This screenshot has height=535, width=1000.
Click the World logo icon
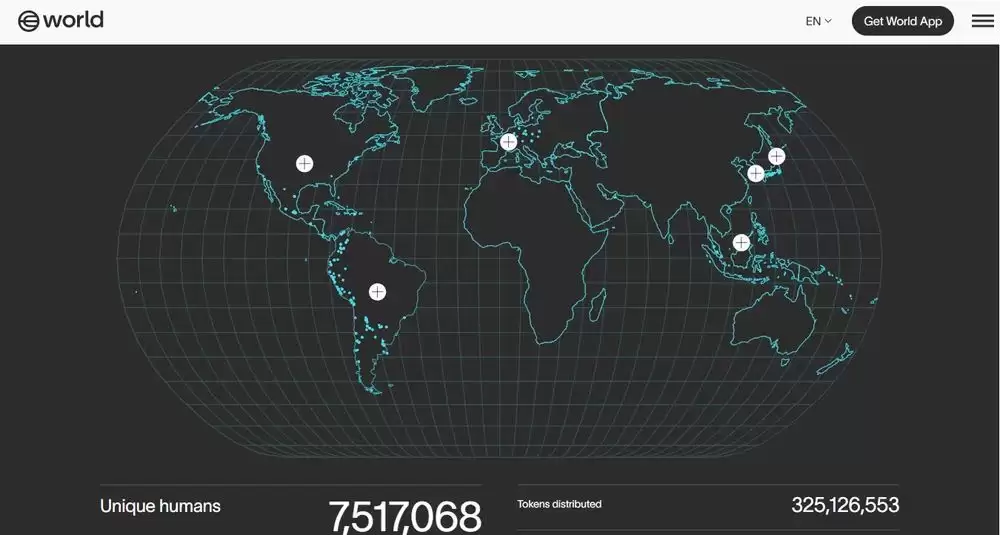coord(29,21)
